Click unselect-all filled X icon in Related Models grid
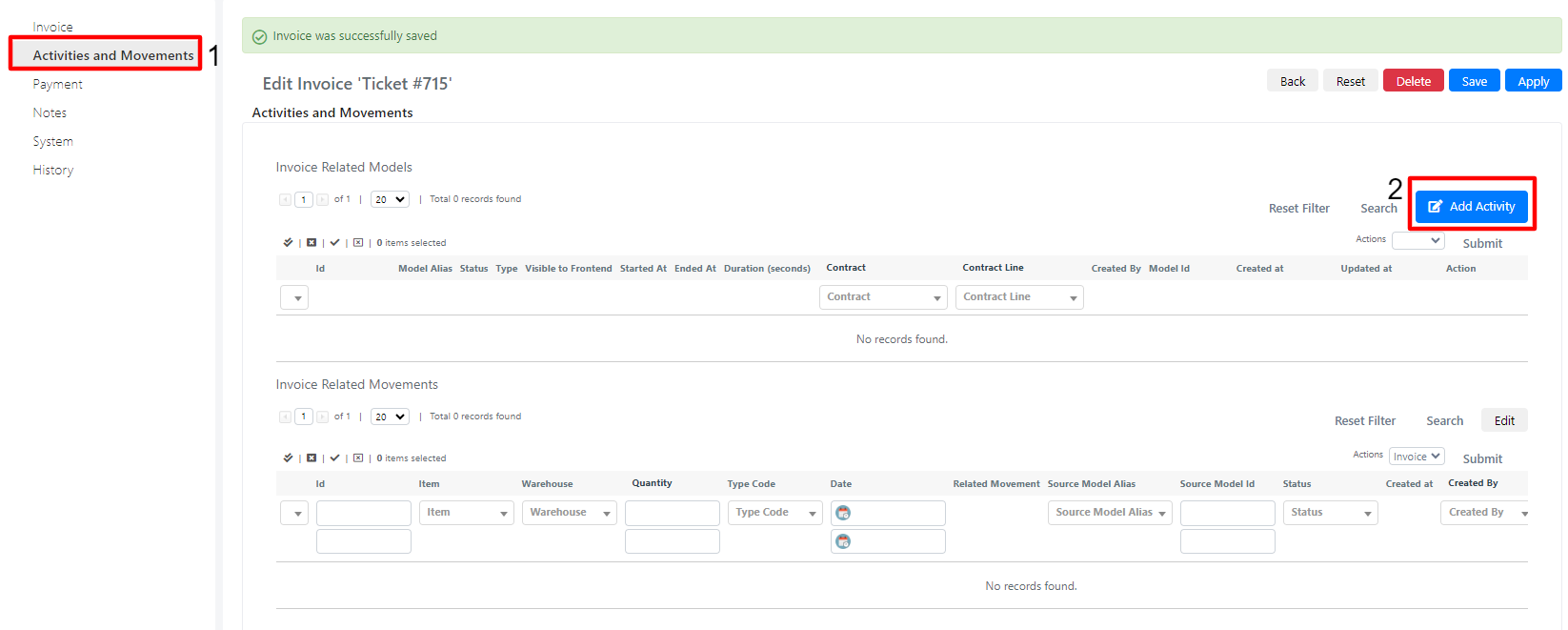 [312, 242]
